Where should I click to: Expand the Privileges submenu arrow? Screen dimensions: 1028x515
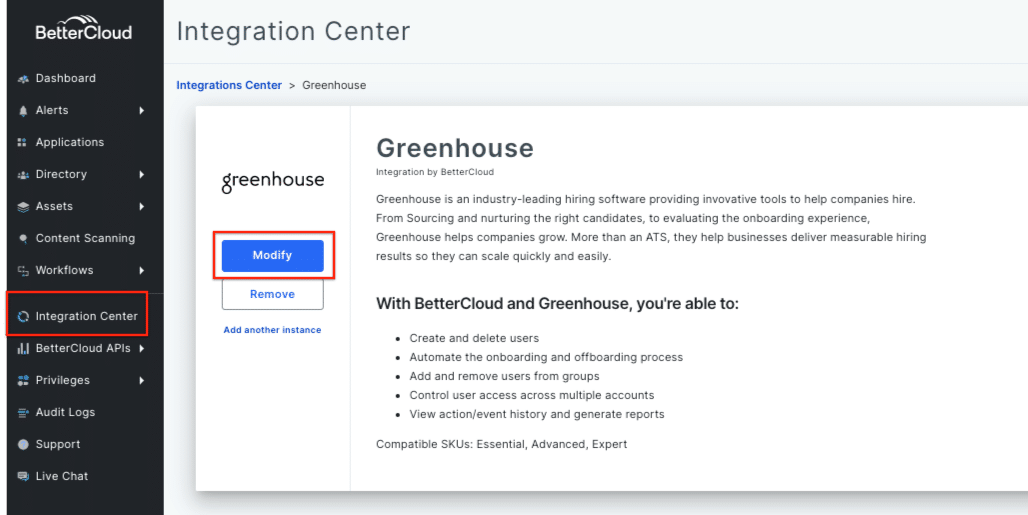pyautogui.click(x=142, y=381)
